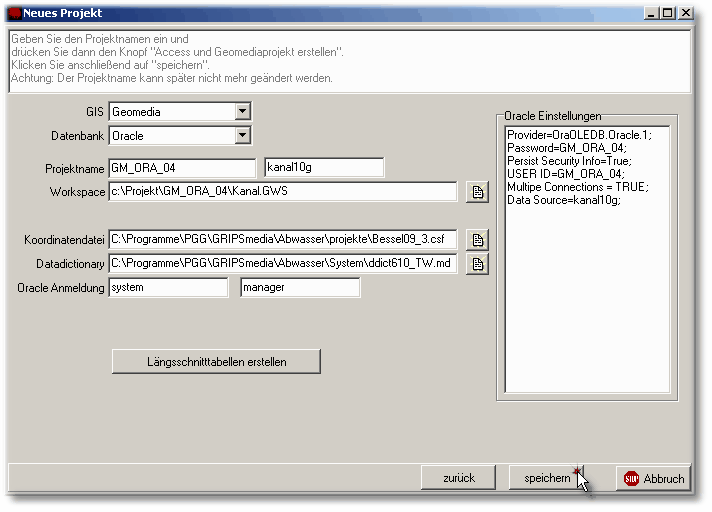Click the Projektname field containing GM_ORA_04

point(182,168)
